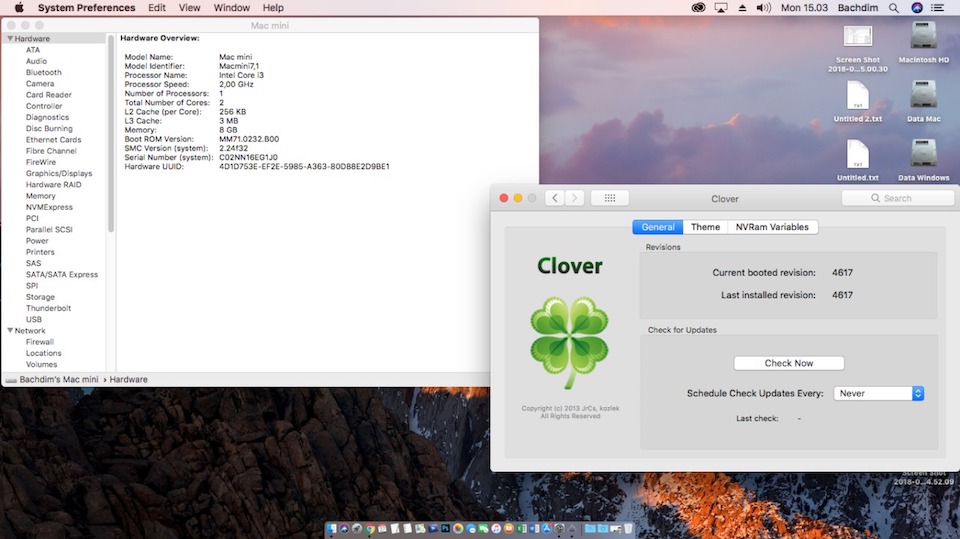Click the Check Now button
960x539 pixels.
tap(789, 363)
